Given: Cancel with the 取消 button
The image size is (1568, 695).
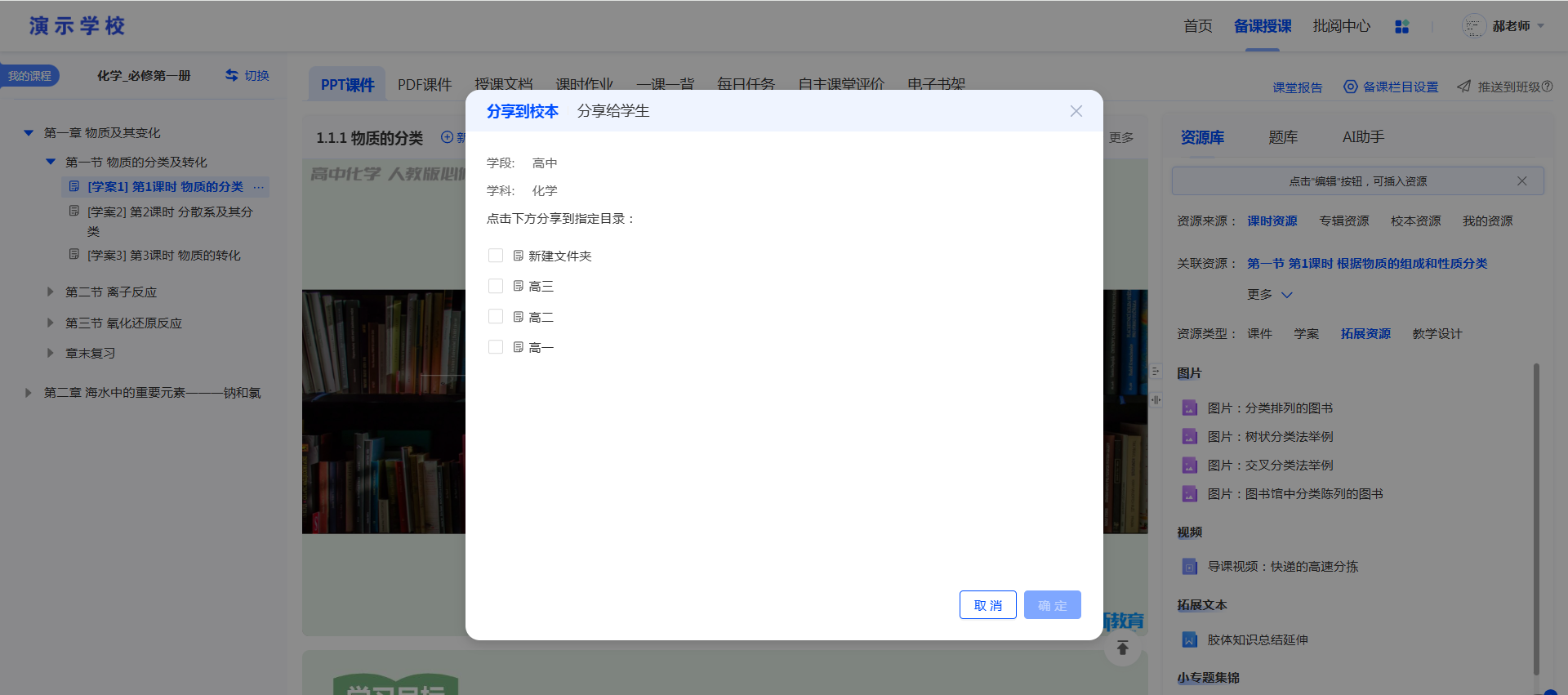Looking at the screenshot, I should [x=988, y=605].
